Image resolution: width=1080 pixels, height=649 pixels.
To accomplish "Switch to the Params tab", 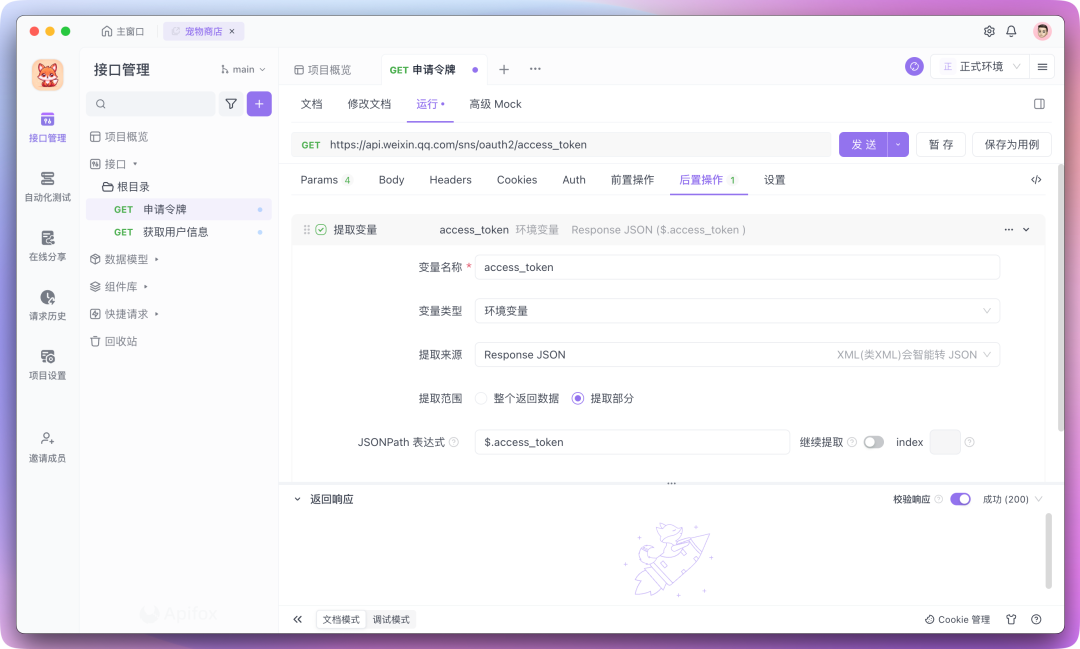I will [x=325, y=180].
